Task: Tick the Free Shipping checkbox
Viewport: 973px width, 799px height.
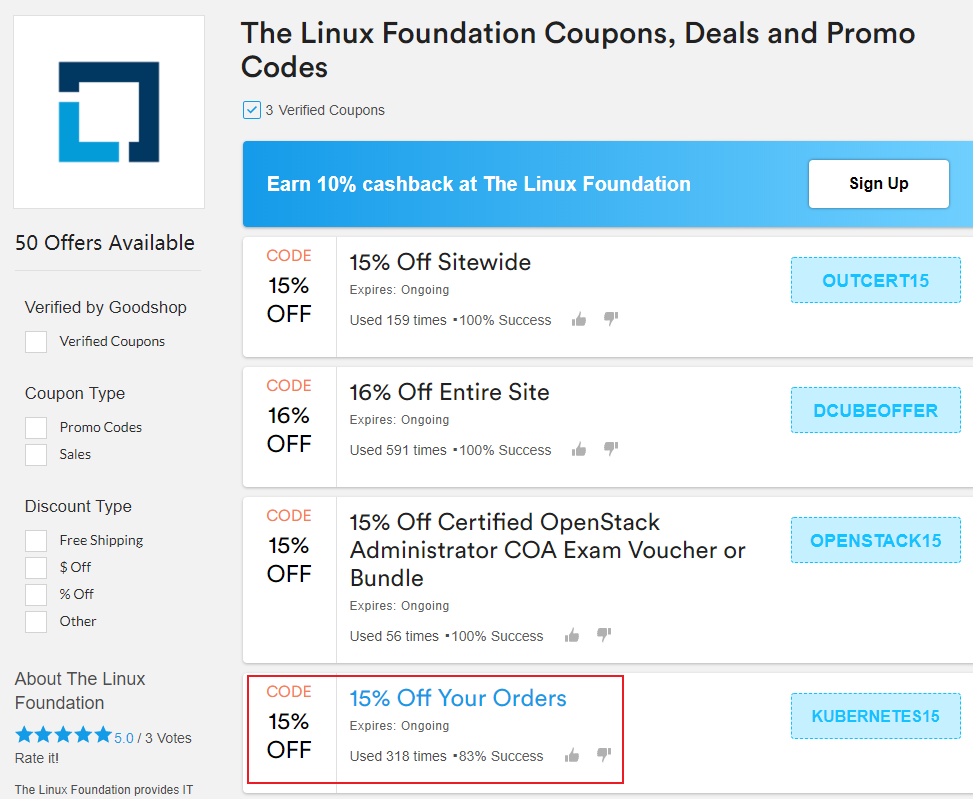Action: 36,541
